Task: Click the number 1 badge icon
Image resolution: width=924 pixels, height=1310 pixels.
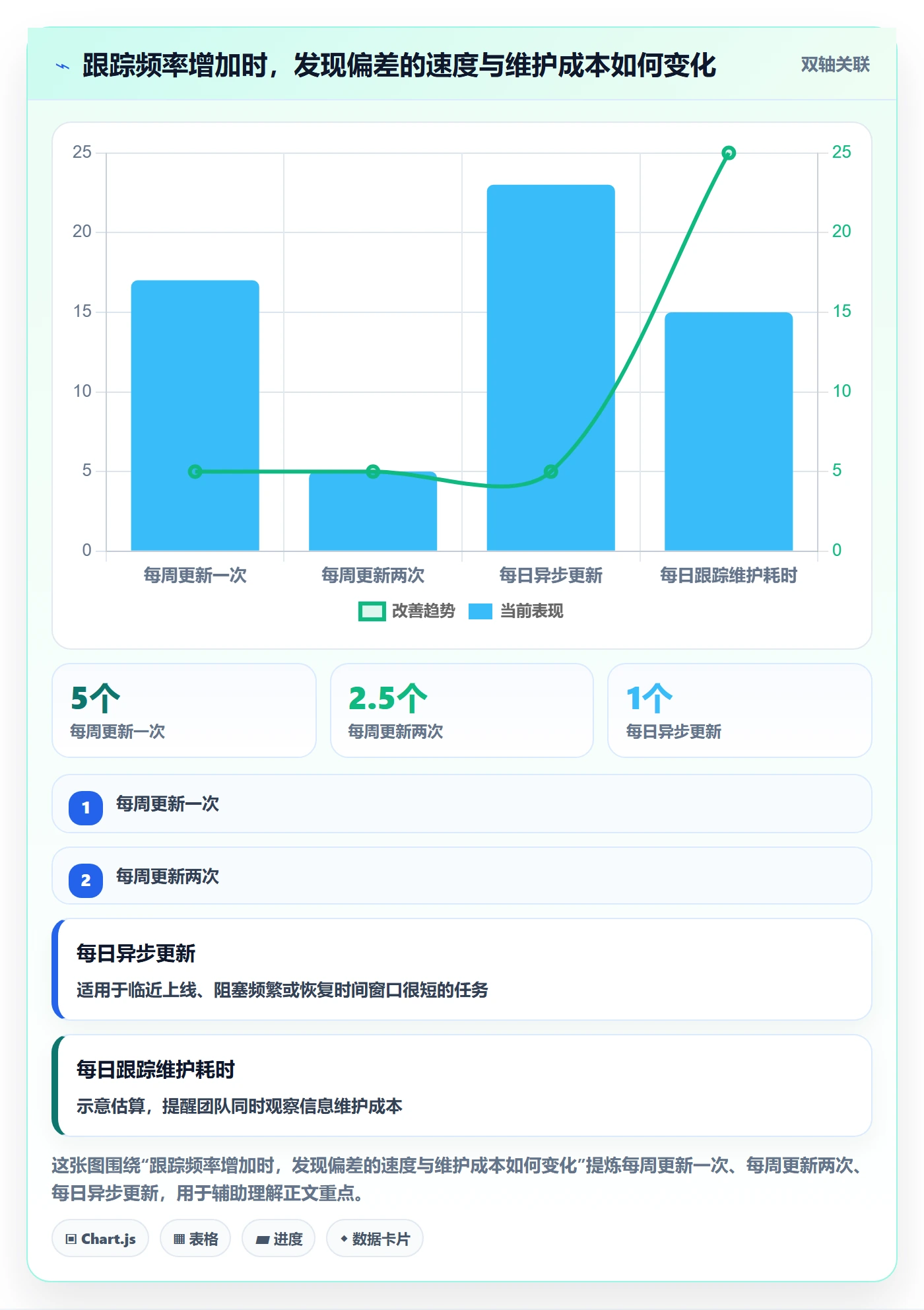Action: click(86, 808)
